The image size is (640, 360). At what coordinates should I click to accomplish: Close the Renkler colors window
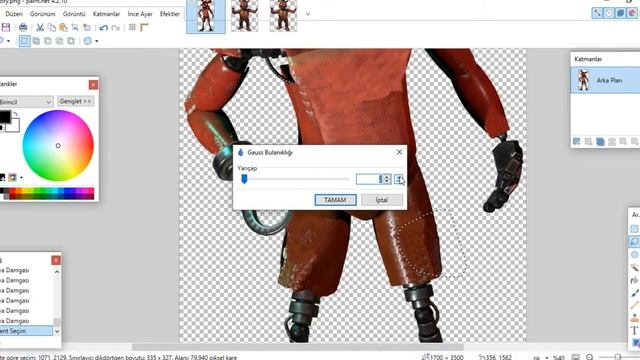[93, 84]
